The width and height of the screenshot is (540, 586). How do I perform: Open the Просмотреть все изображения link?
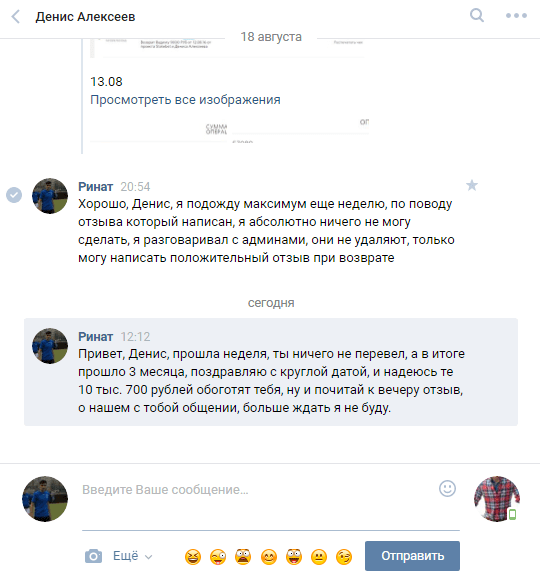185,100
